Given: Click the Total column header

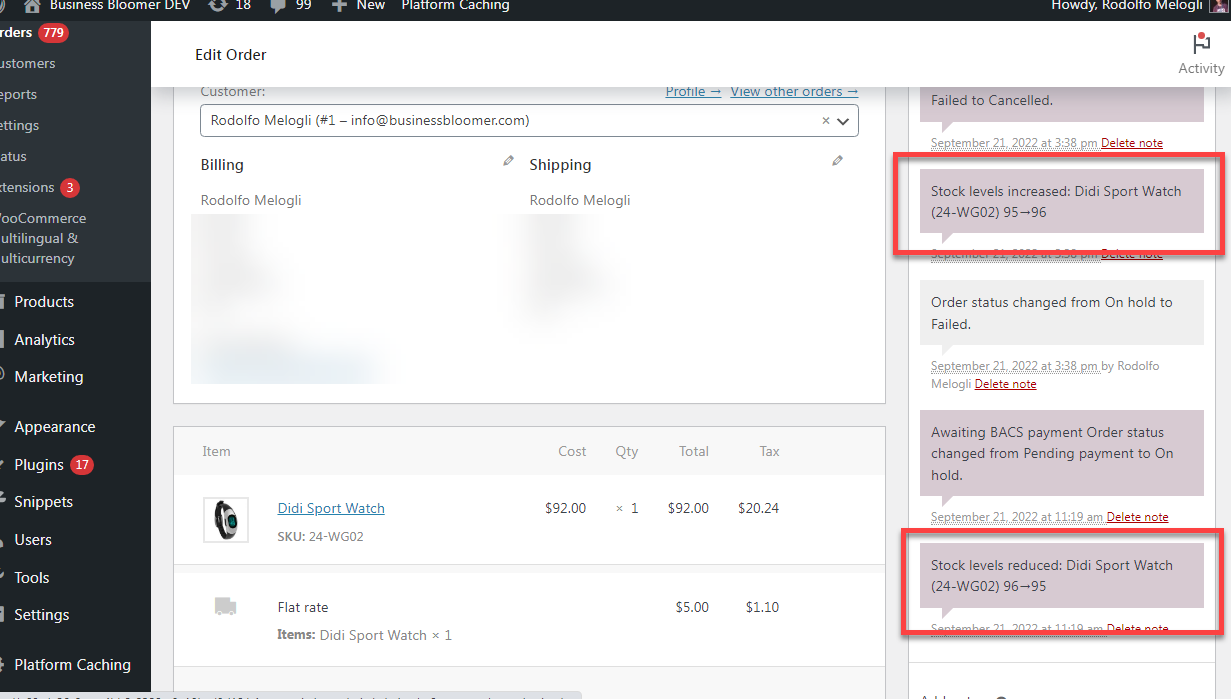Looking at the screenshot, I should tap(694, 451).
